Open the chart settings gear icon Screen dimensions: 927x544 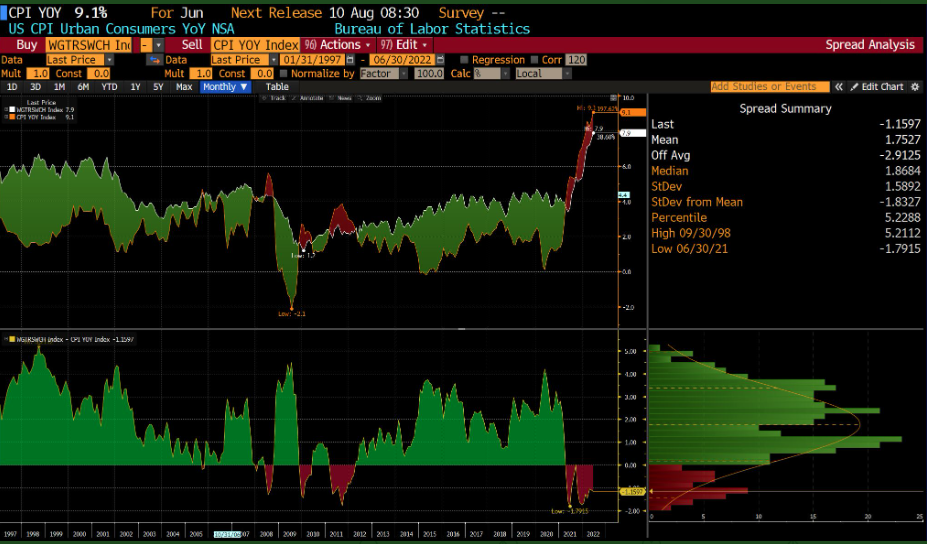click(x=915, y=87)
